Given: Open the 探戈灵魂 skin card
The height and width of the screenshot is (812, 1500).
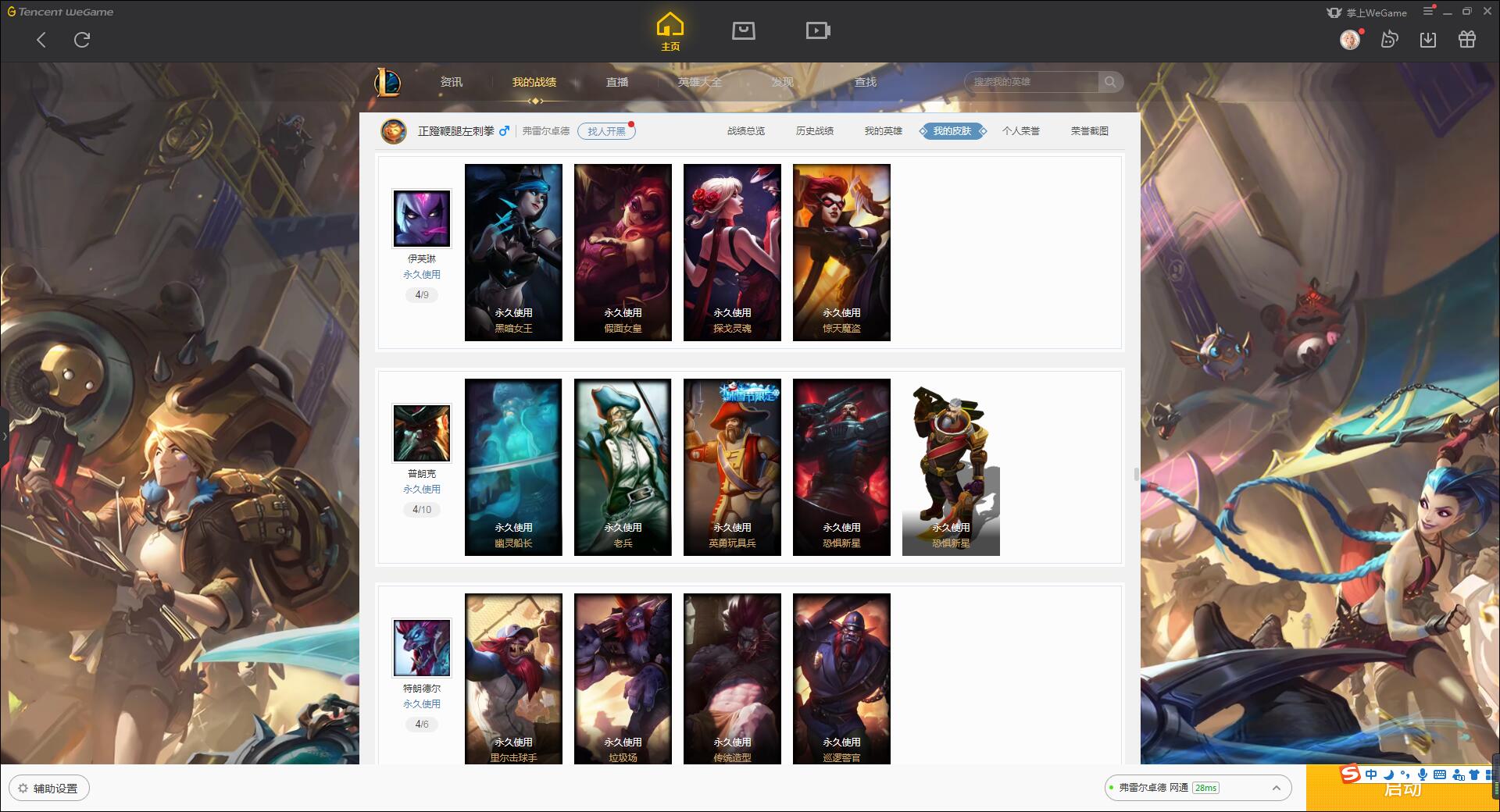Looking at the screenshot, I should pyautogui.click(x=732, y=252).
